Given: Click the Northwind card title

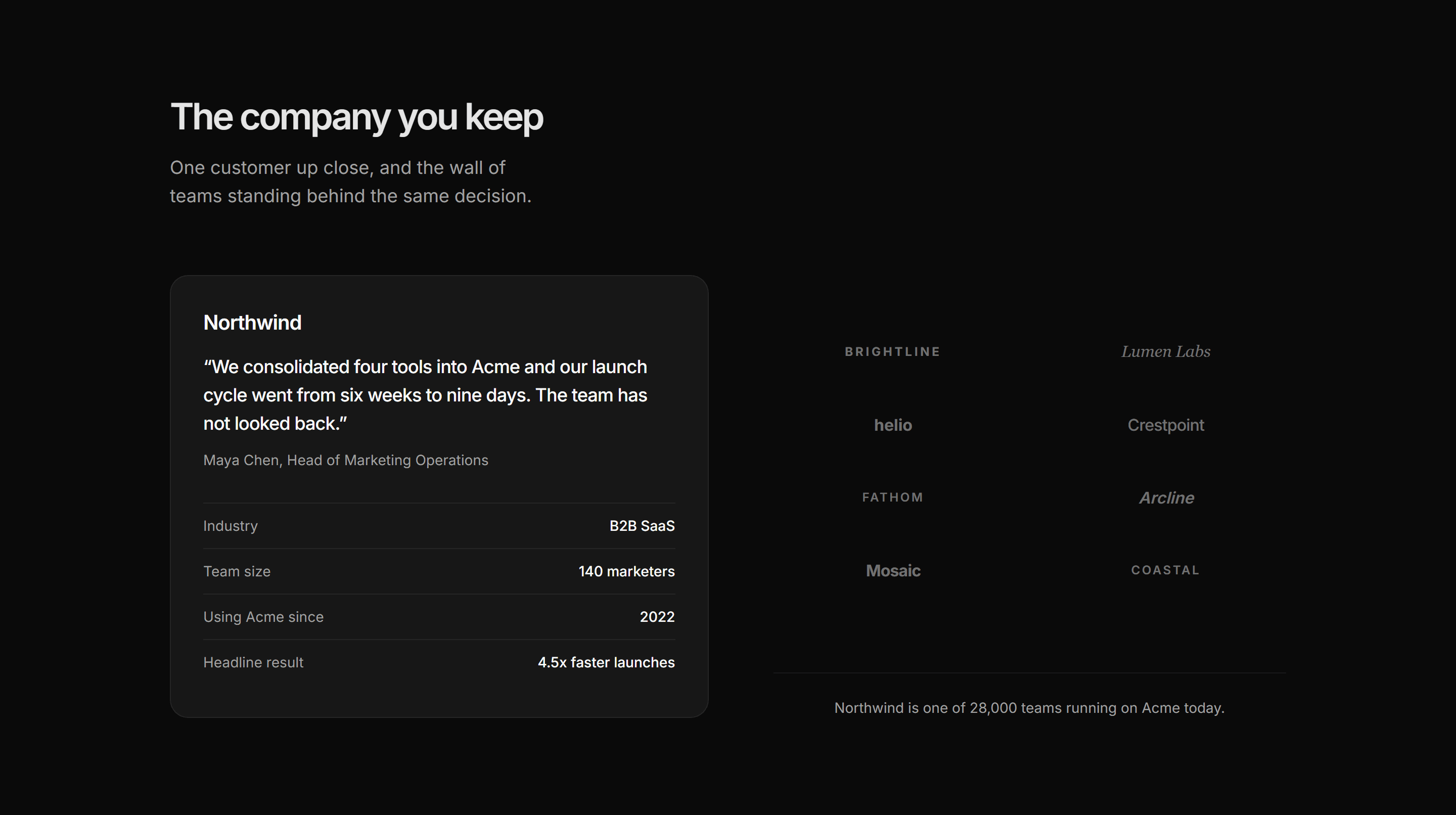Looking at the screenshot, I should coord(252,323).
